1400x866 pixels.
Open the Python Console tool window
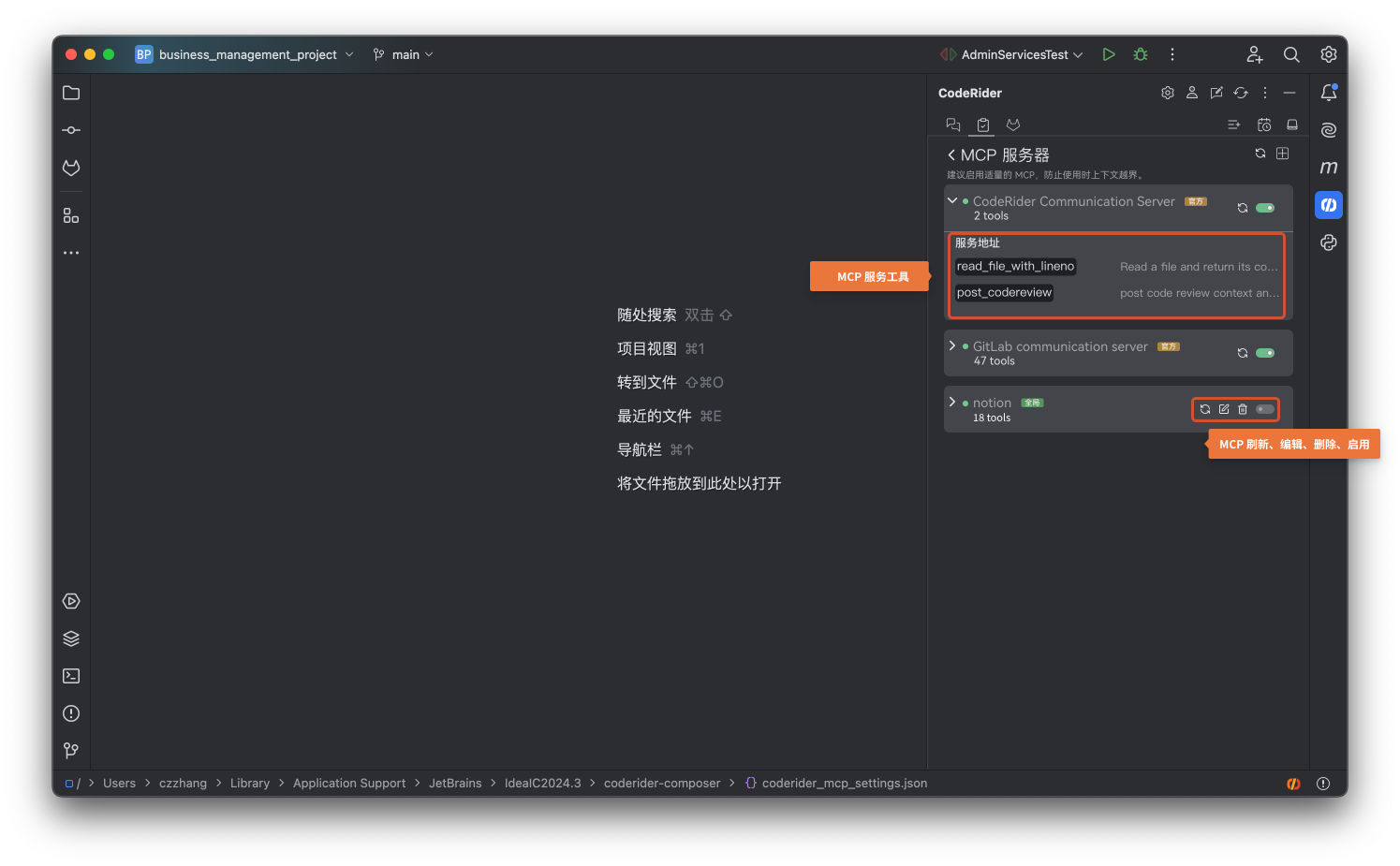click(1329, 242)
